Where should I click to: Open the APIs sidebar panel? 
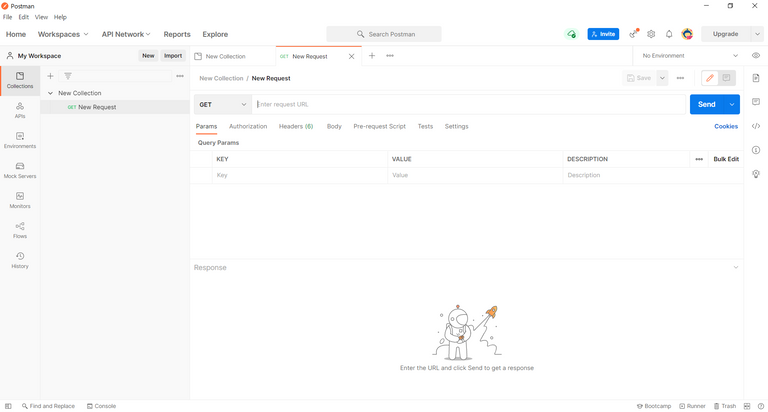(x=20, y=110)
